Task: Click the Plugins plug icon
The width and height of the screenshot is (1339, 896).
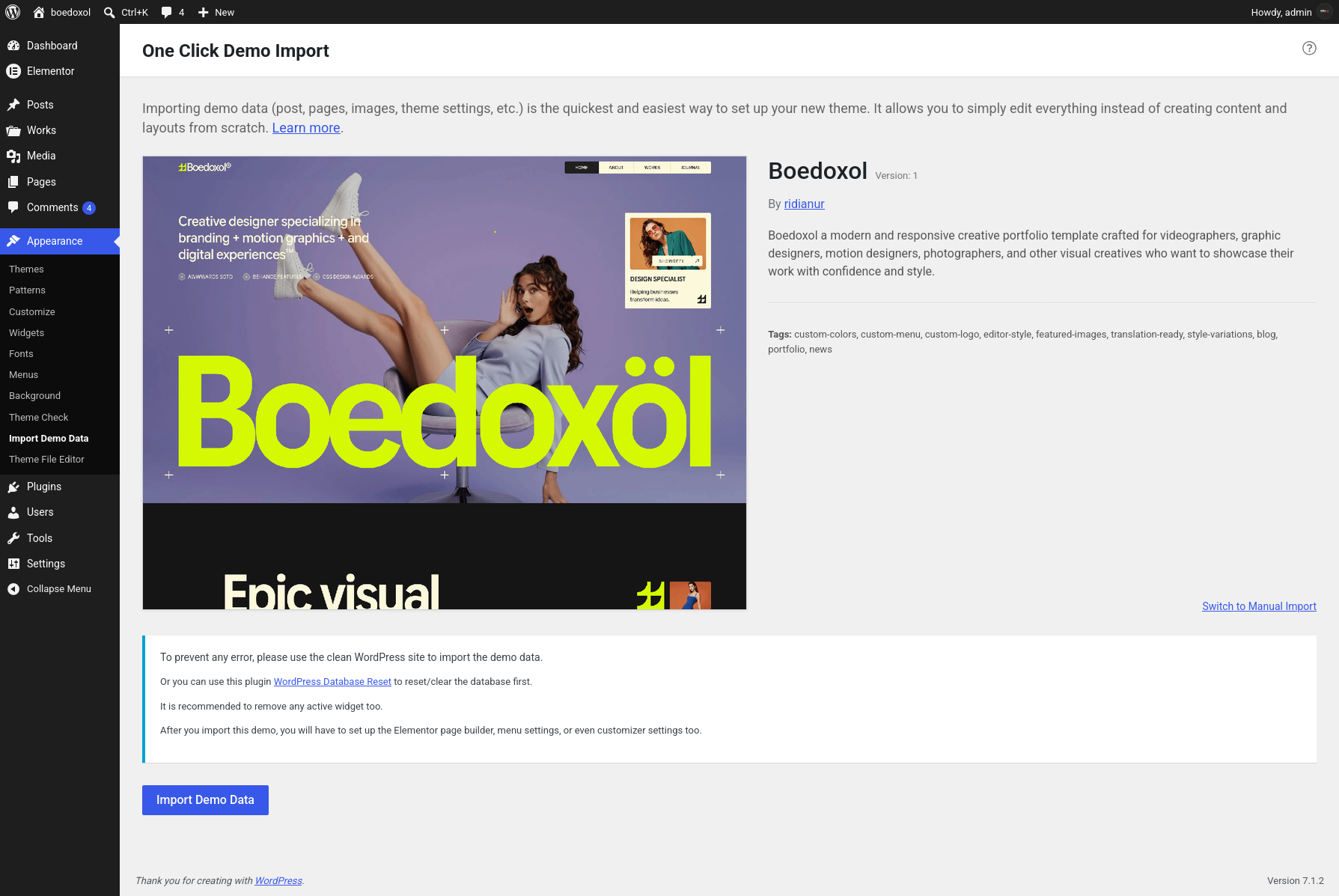Action: [x=13, y=487]
